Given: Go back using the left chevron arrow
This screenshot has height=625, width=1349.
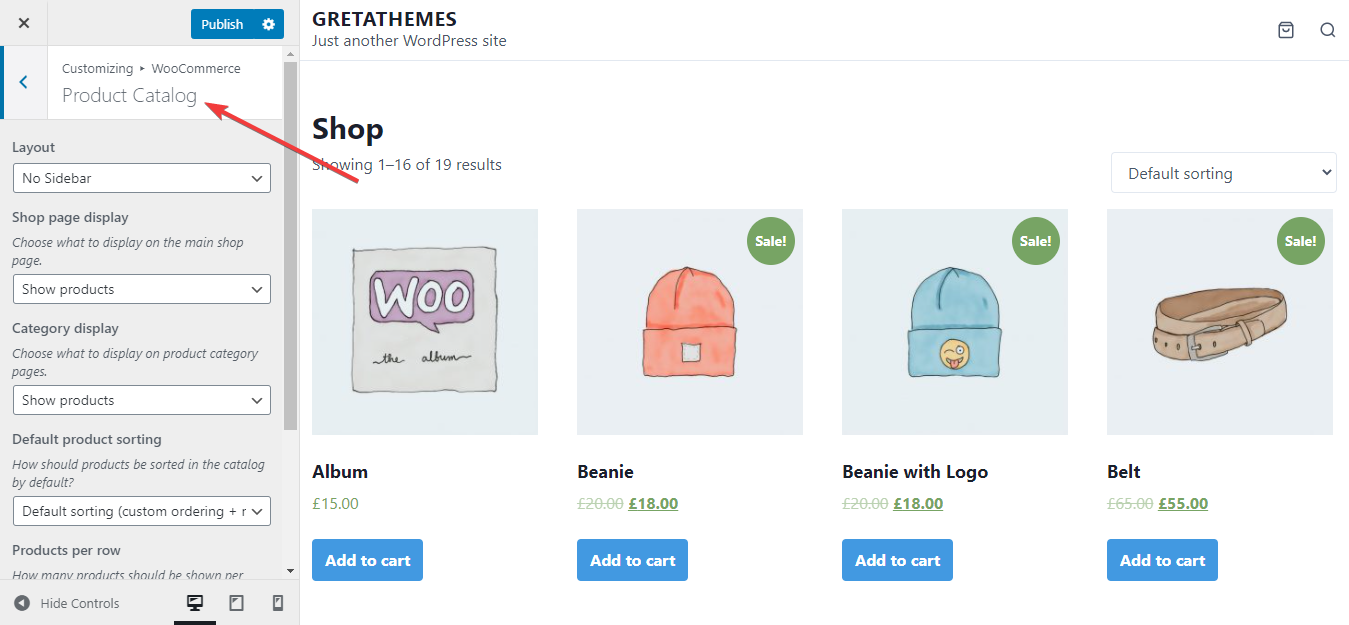Looking at the screenshot, I should pos(24,82).
